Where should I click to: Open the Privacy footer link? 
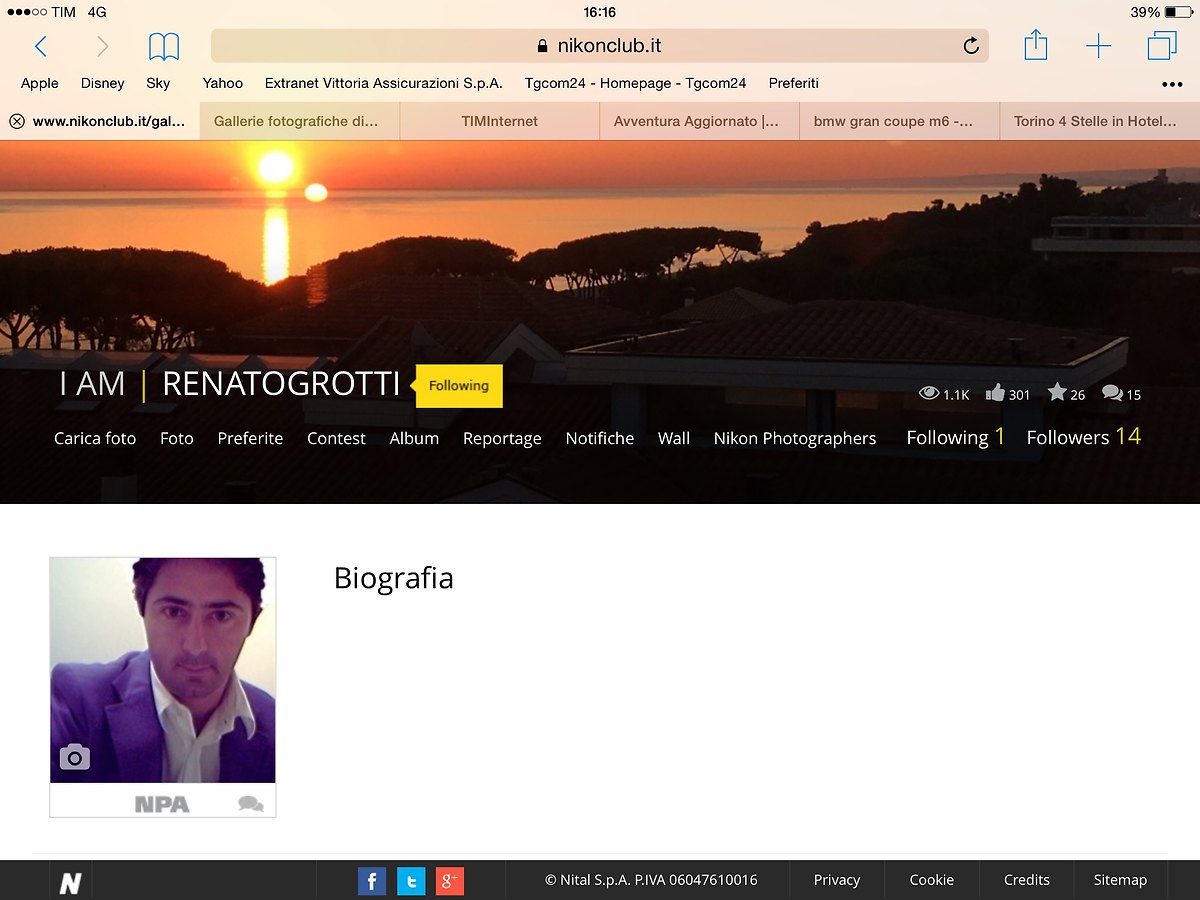click(x=837, y=880)
